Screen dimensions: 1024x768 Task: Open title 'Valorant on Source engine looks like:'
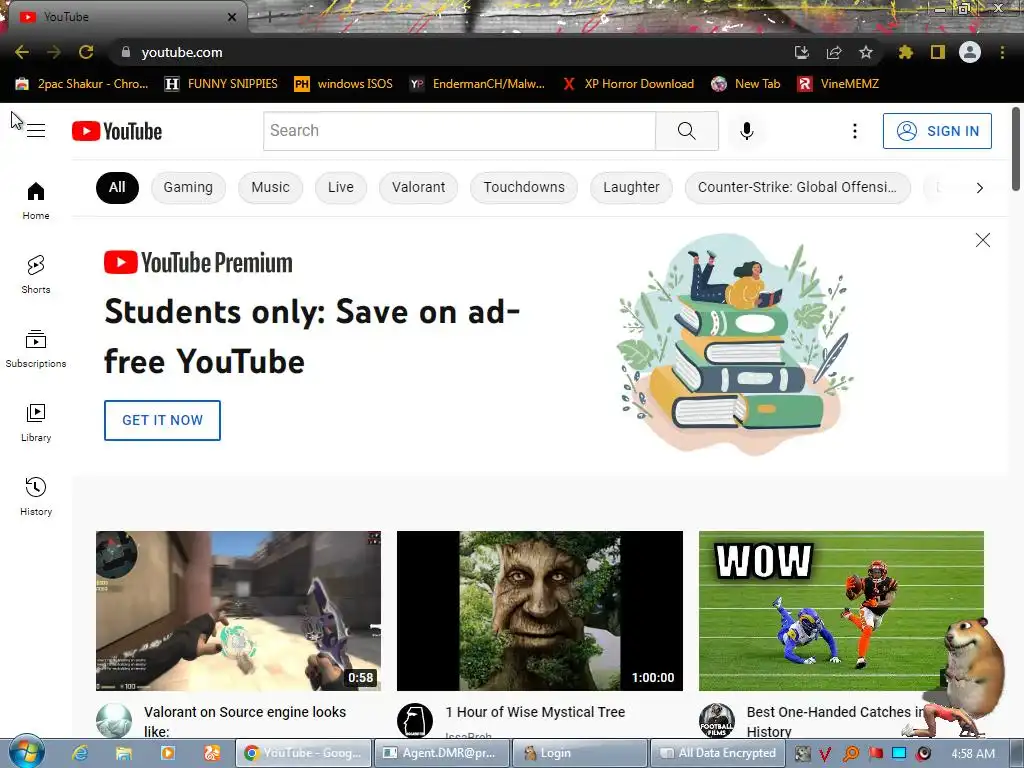pyautogui.click(x=245, y=722)
